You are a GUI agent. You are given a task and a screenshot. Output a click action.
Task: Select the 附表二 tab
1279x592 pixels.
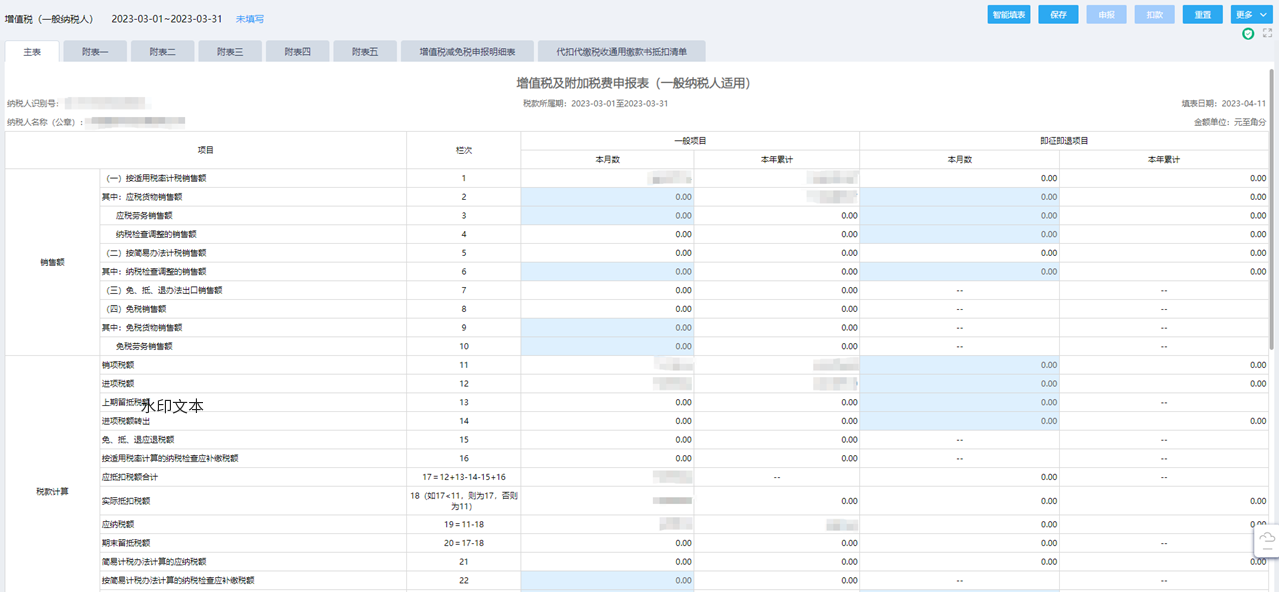(163, 51)
